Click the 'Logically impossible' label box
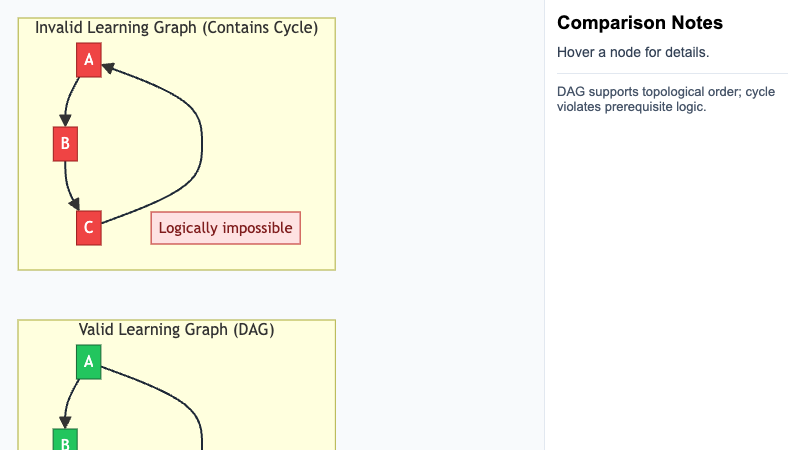Screen dimensions: 800x450 pyautogui.click(x=226, y=228)
